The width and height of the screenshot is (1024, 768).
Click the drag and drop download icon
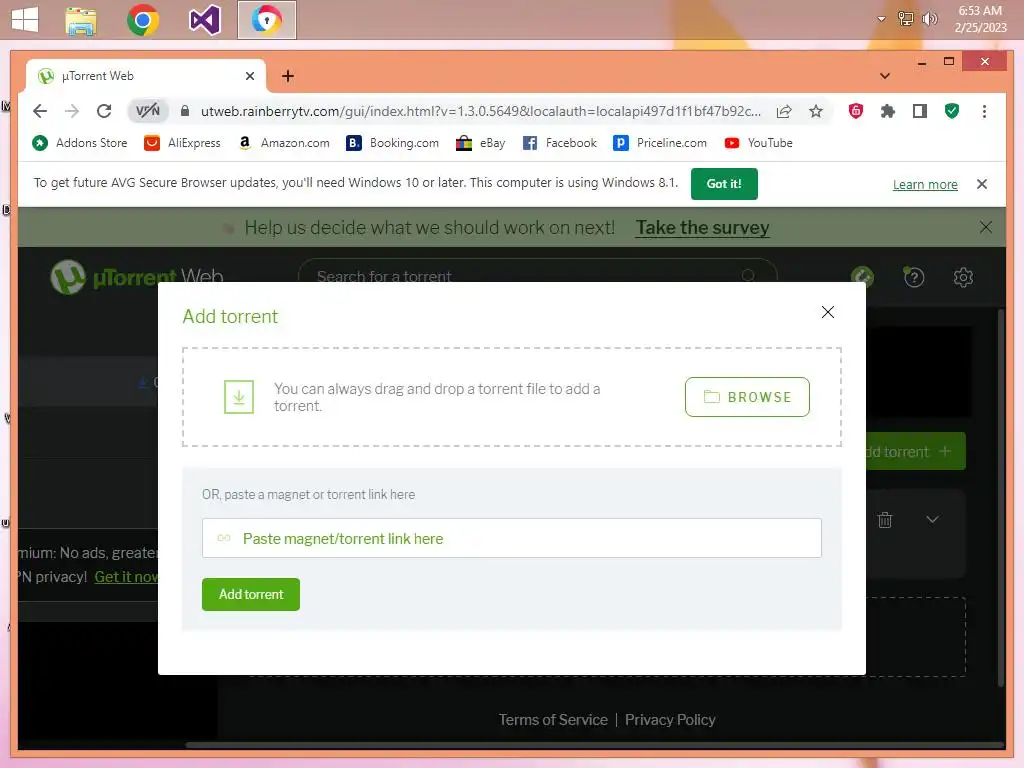coord(238,397)
